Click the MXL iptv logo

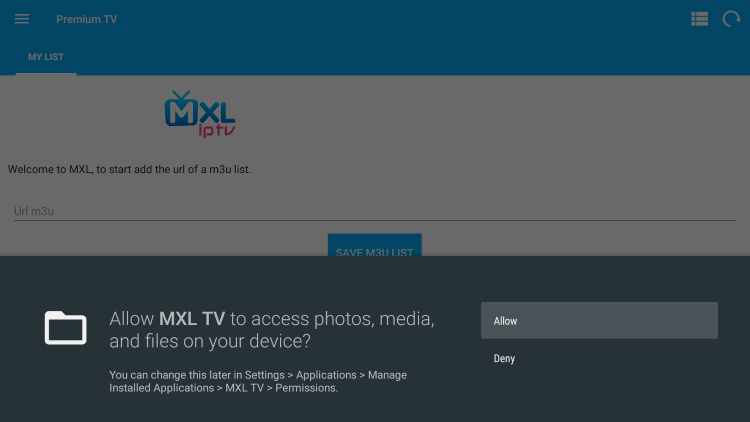tap(200, 114)
